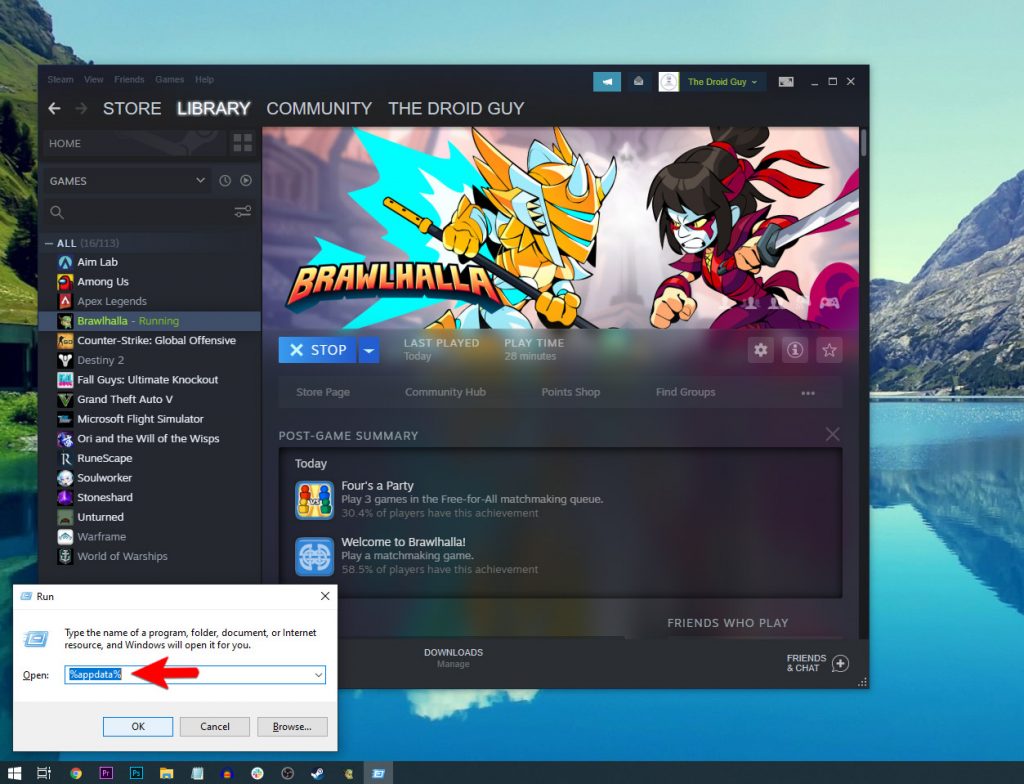Open Chrome from the Windows taskbar
1024x784 pixels.
pos(76,774)
